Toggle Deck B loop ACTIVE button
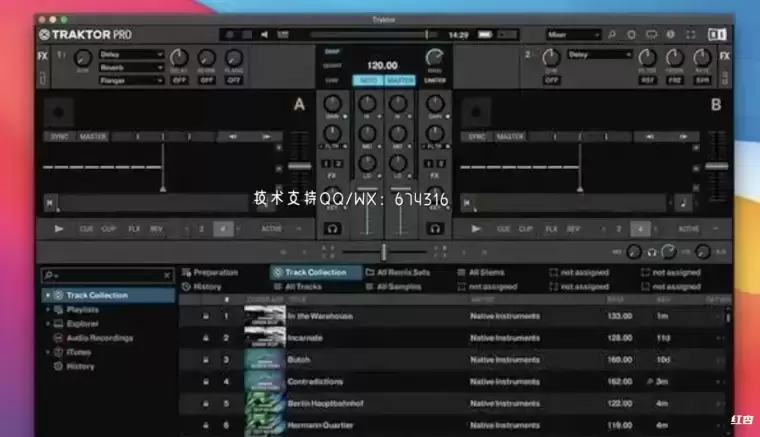The image size is (760, 437). point(688,229)
